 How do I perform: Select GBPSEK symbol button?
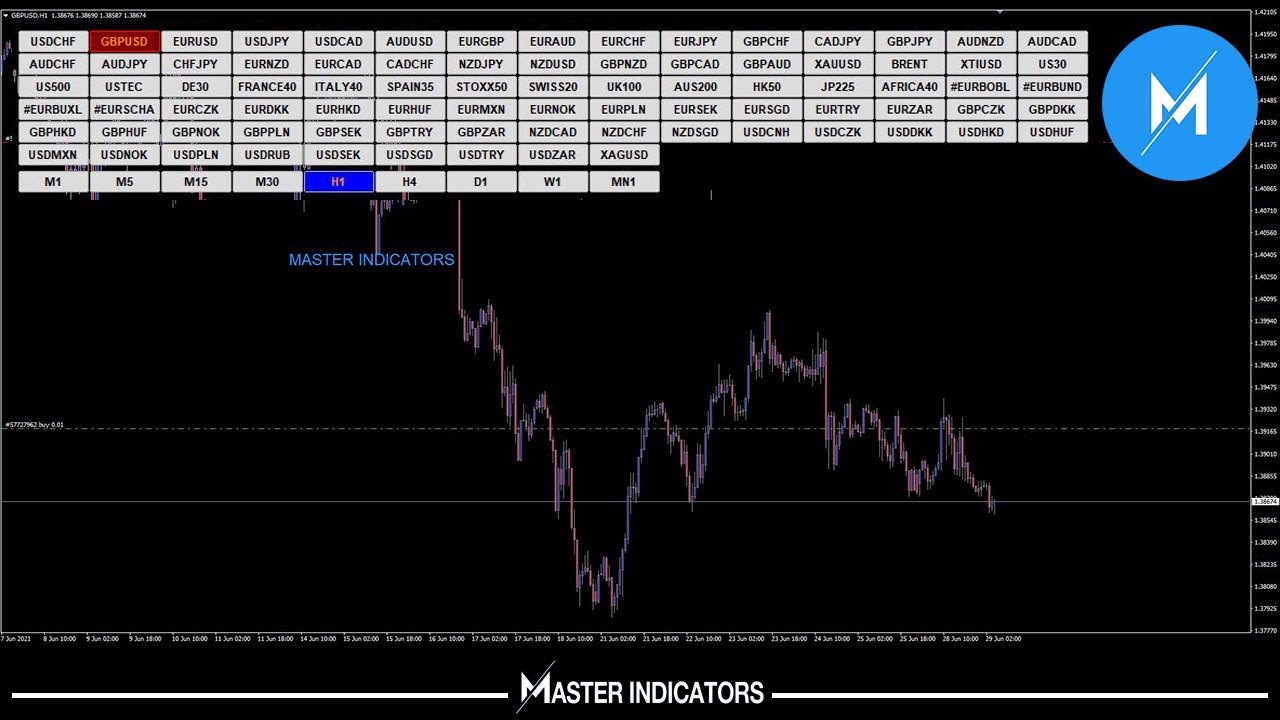pyautogui.click(x=338, y=132)
